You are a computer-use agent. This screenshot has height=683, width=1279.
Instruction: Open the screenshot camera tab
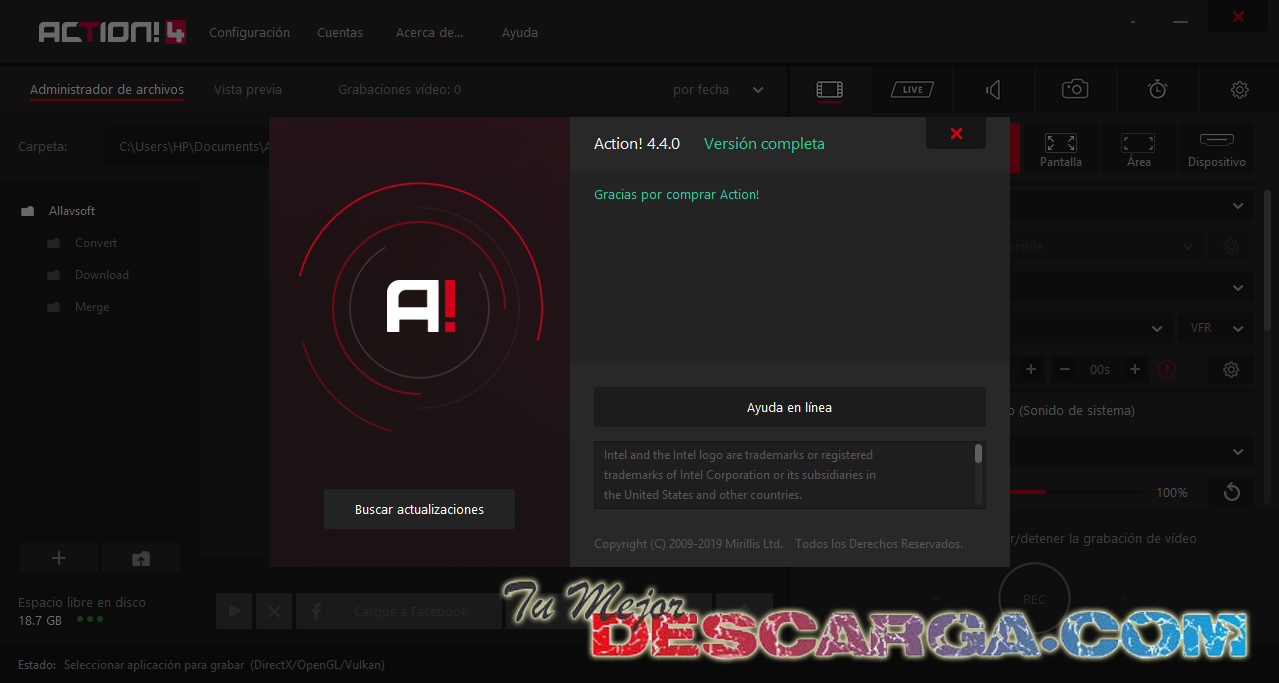tap(1075, 89)
